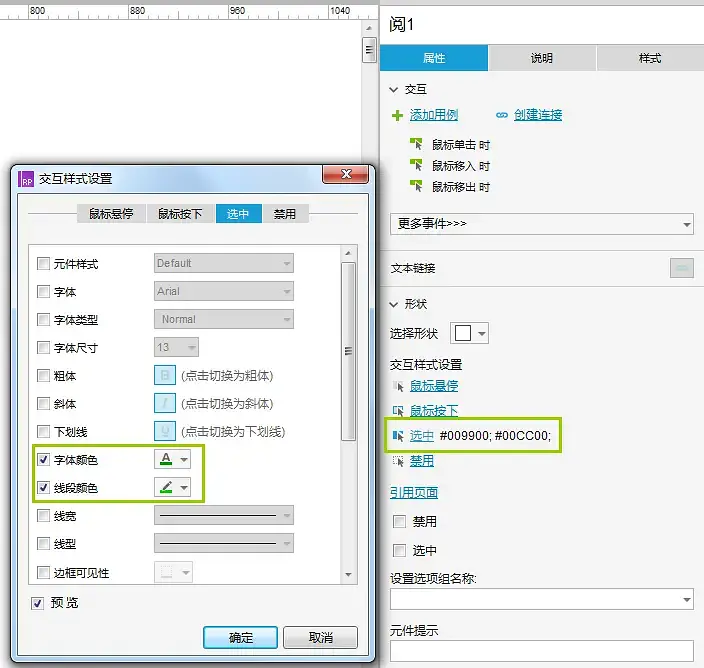Click the 文本链接 insert link icon button
Screen dimensions: 704x668
682,268
